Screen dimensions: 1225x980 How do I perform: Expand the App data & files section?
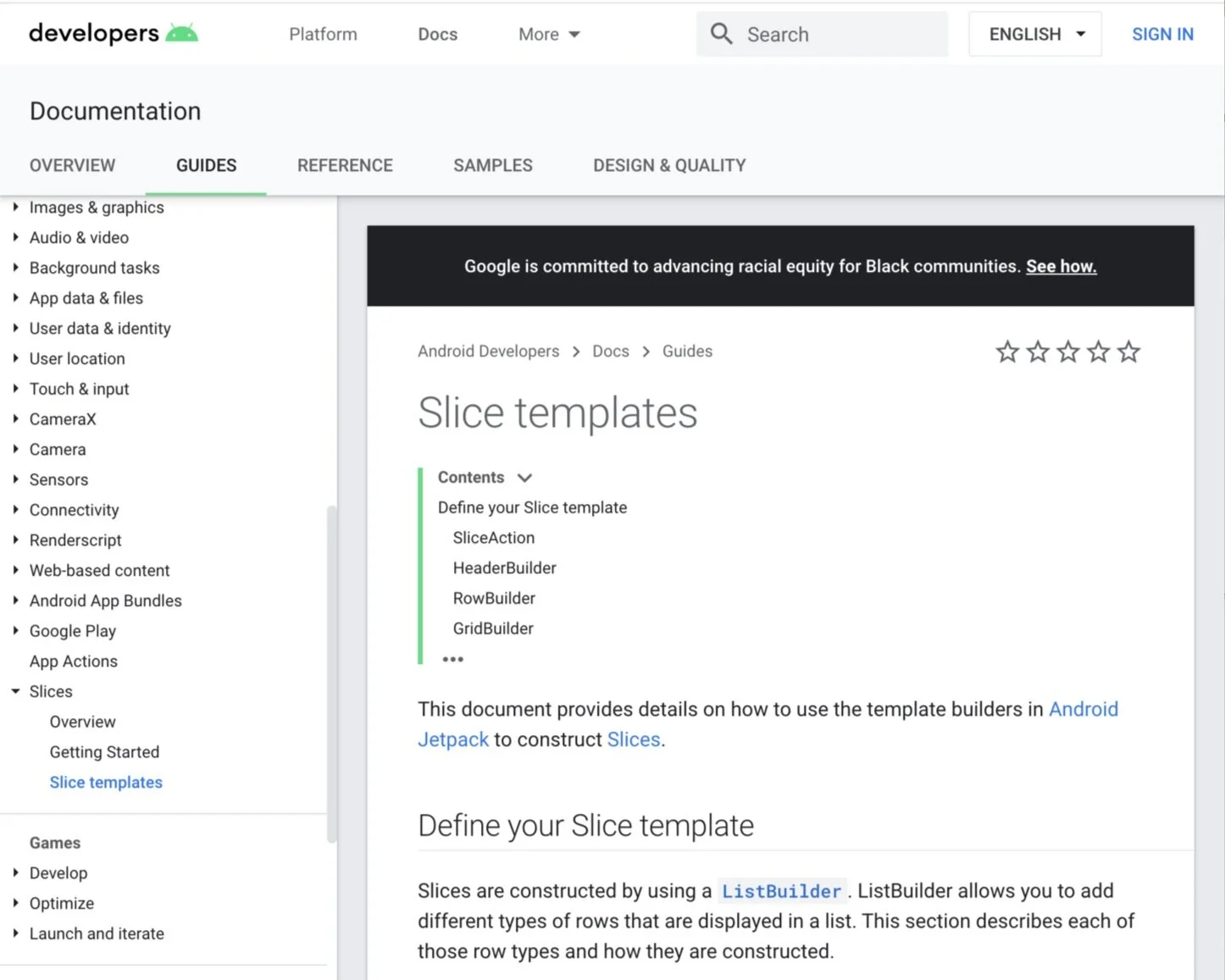(x=15, y=298)
